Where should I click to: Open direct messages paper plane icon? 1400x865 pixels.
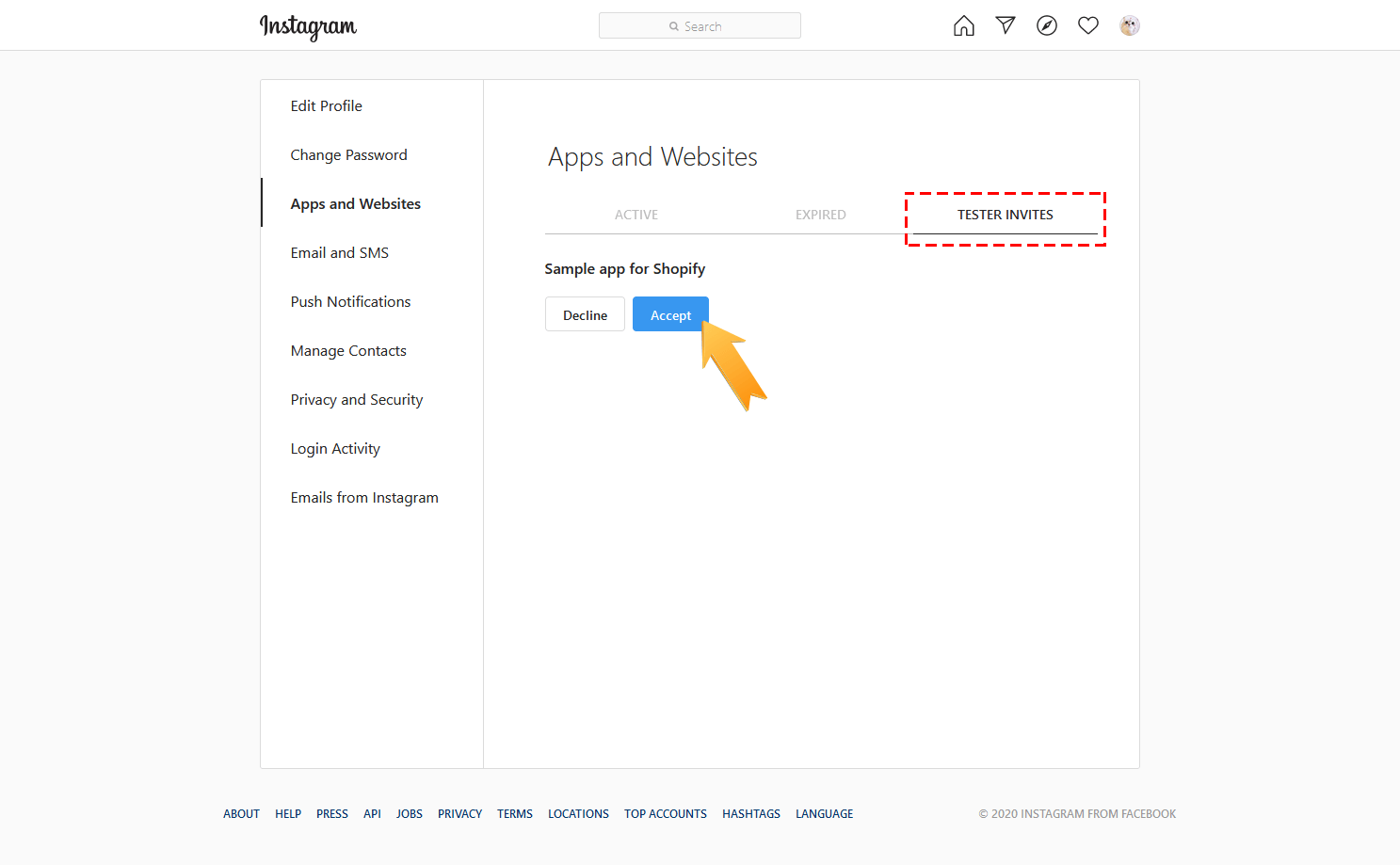coord(1006,25)
